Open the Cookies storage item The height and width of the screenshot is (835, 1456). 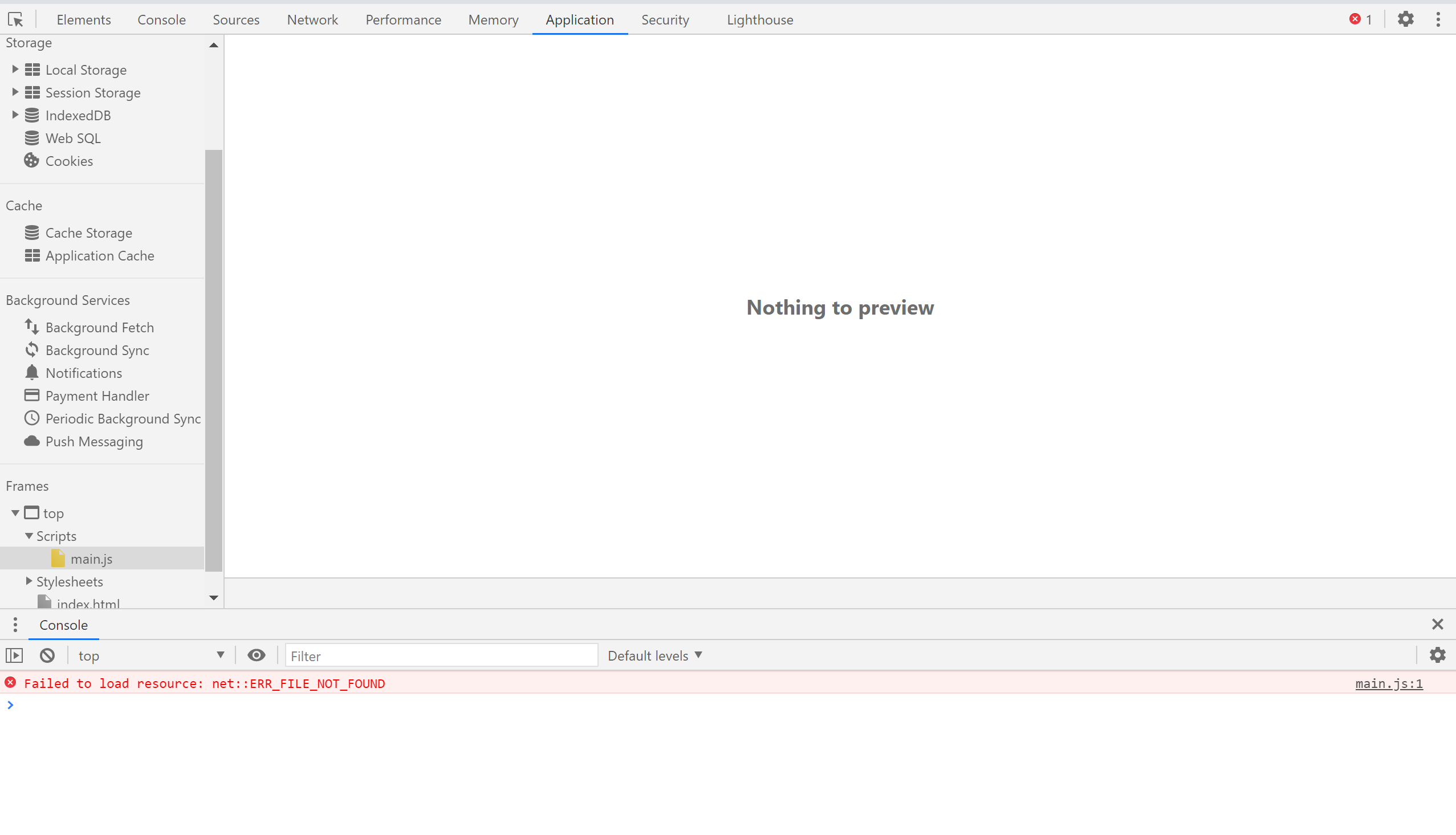click(69, 161)
